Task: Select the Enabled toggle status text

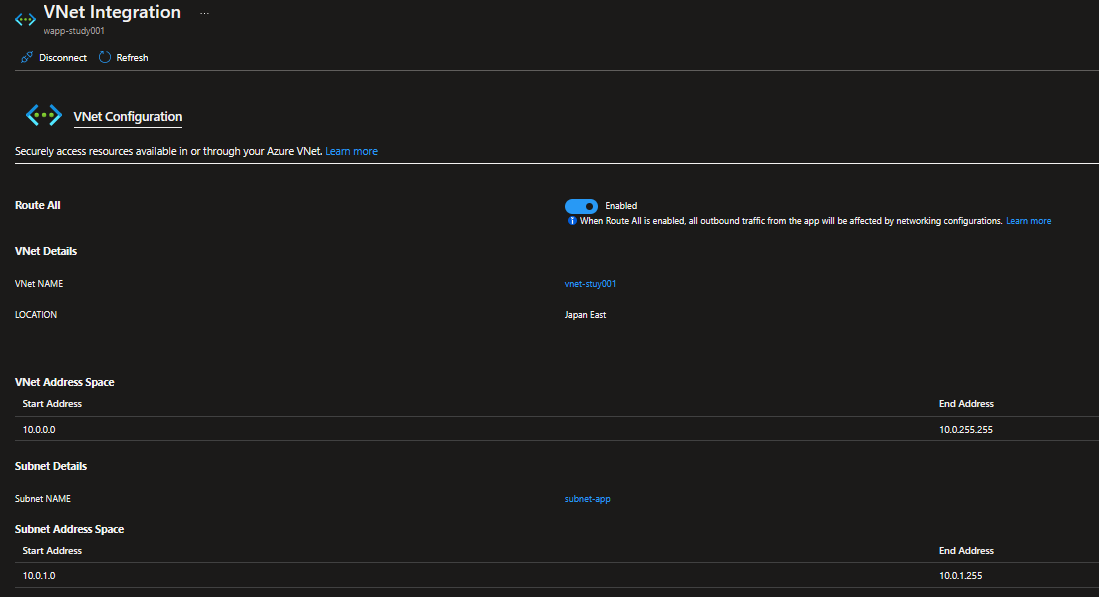Action: coord(621,206)
